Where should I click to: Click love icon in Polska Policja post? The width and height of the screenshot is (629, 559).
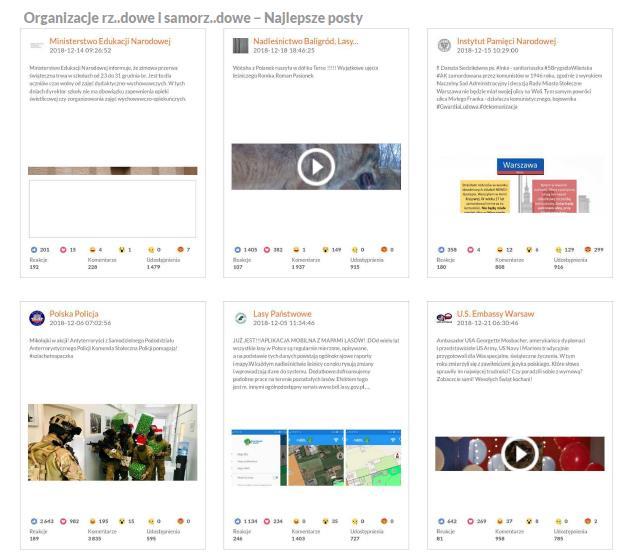coord(63,521)
